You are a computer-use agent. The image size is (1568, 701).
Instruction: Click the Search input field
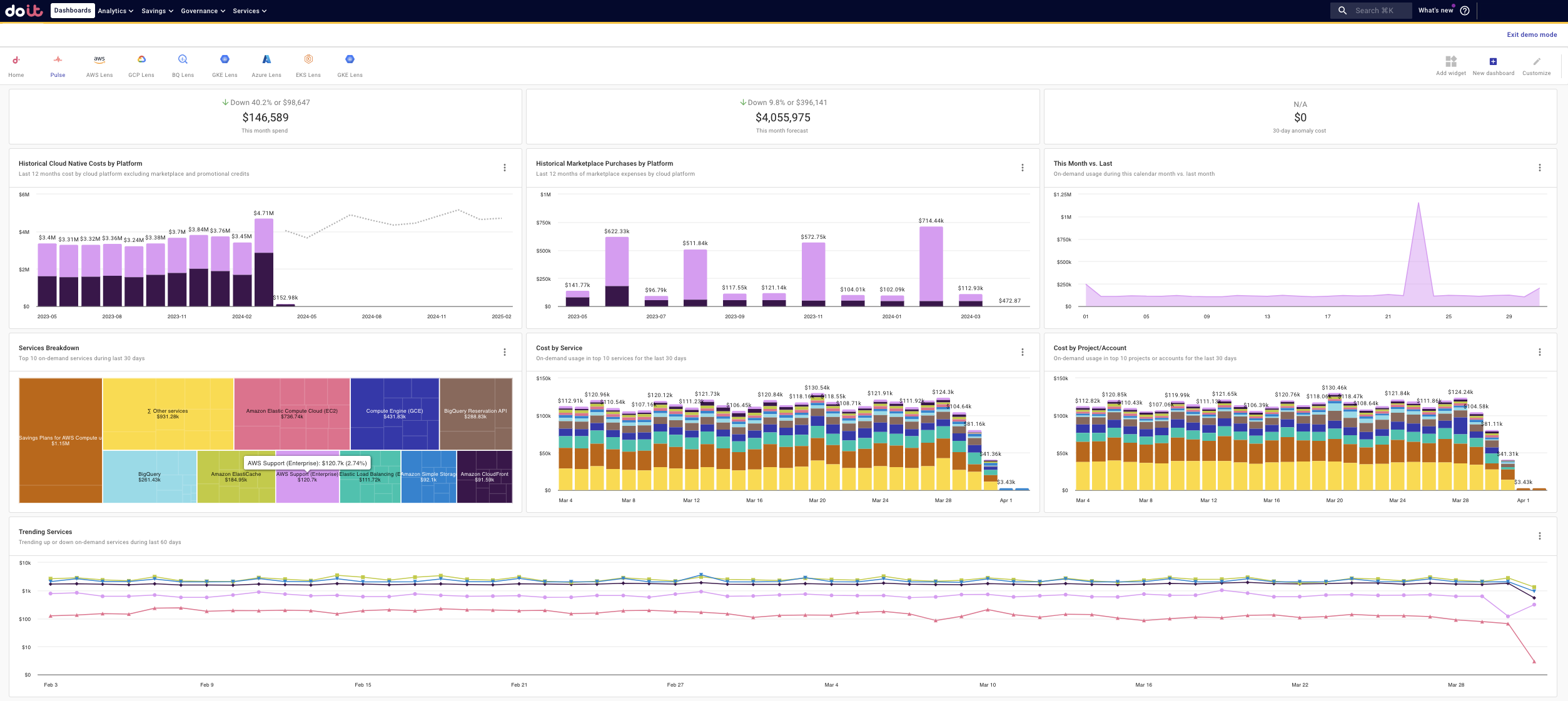pos(1373,11)
